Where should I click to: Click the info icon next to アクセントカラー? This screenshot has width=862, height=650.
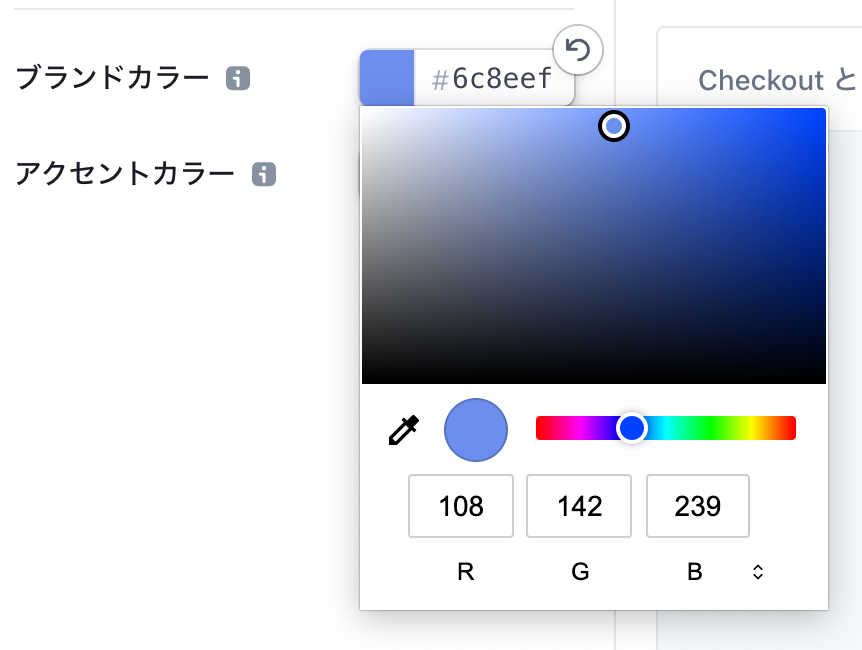click(x=262, y=173)
